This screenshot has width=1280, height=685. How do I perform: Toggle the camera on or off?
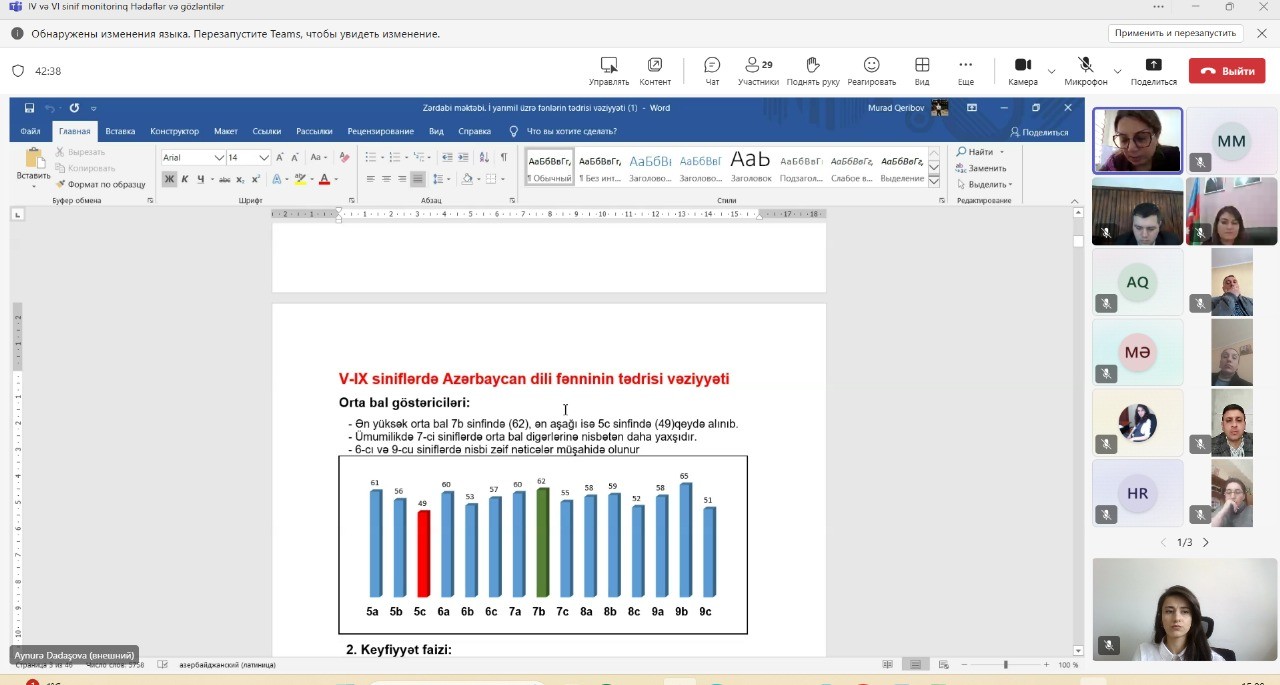[1022, 66]
